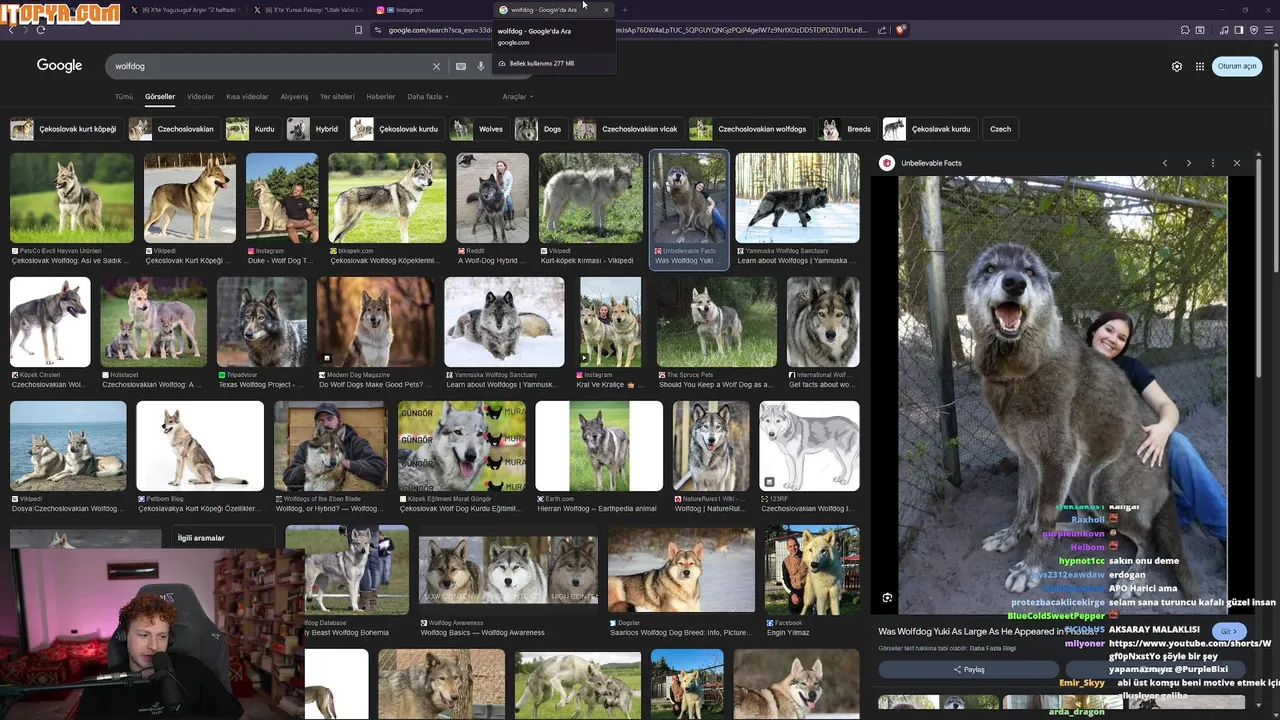Select the Czech filter chip
1280x720 pixels.
point(1000,129)
